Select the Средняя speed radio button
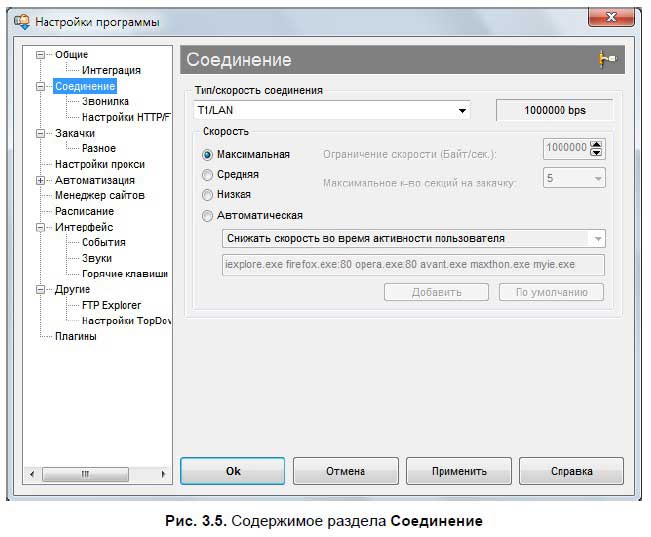This screenshot has width=651, height=537. pos(207,175)
